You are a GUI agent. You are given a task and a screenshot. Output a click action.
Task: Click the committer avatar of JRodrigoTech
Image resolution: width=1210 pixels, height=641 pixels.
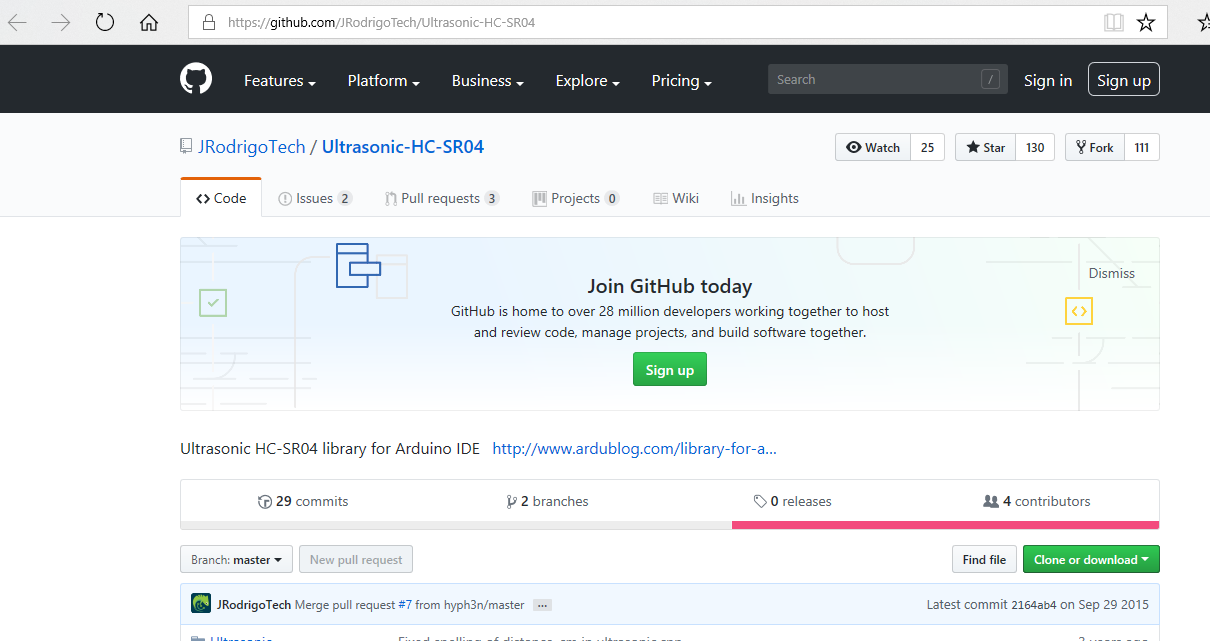tap(201, 604)
